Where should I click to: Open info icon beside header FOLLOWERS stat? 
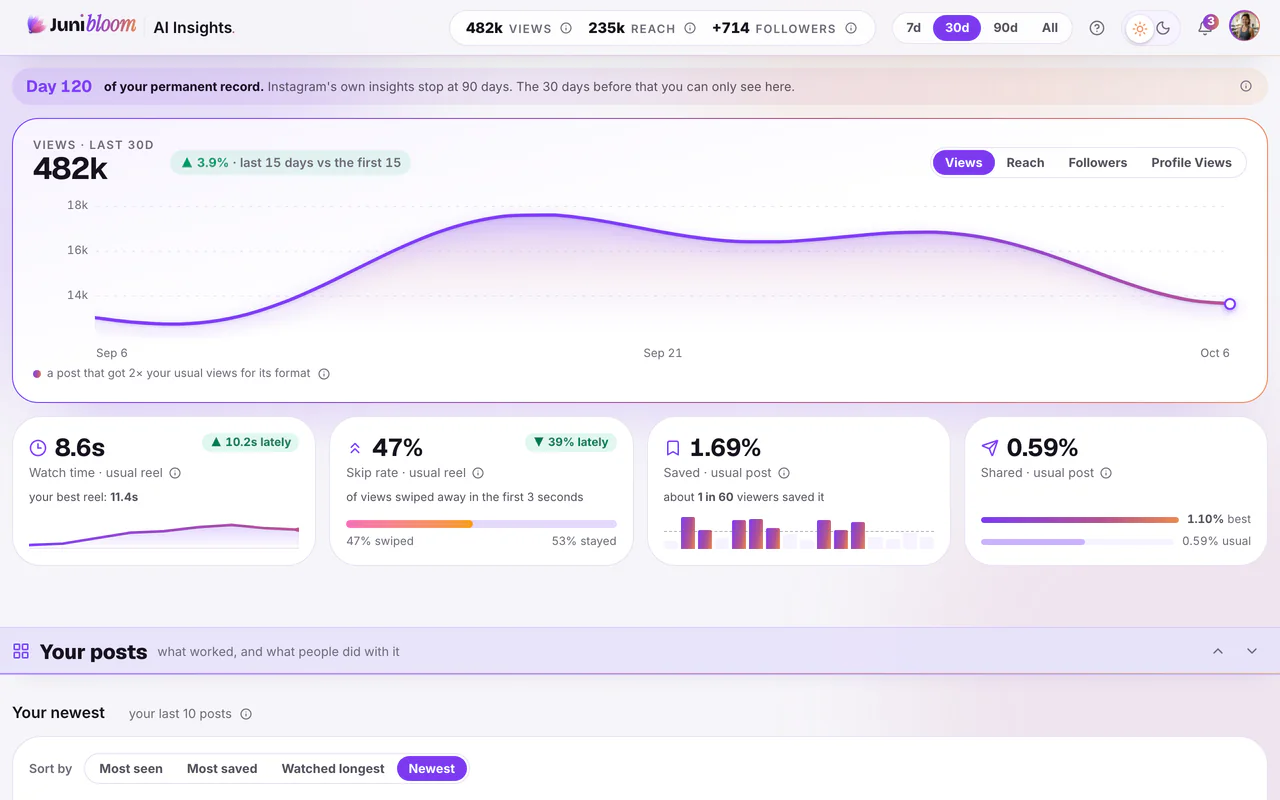(851, 28)
